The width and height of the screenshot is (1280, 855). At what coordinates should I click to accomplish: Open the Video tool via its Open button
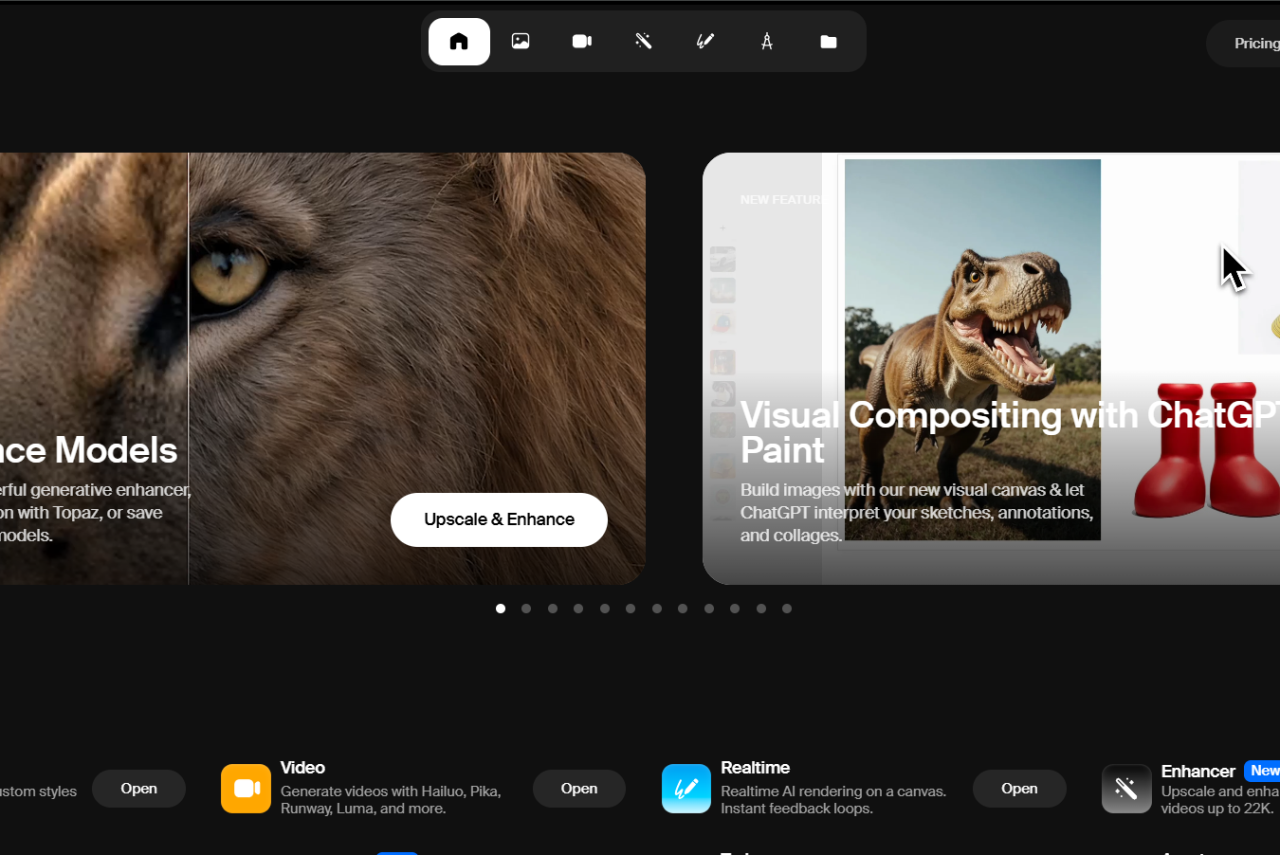579,789
